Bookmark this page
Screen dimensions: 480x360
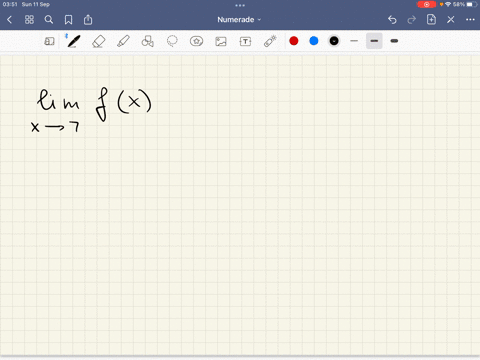pyautogui.click(x=68, y=20)
